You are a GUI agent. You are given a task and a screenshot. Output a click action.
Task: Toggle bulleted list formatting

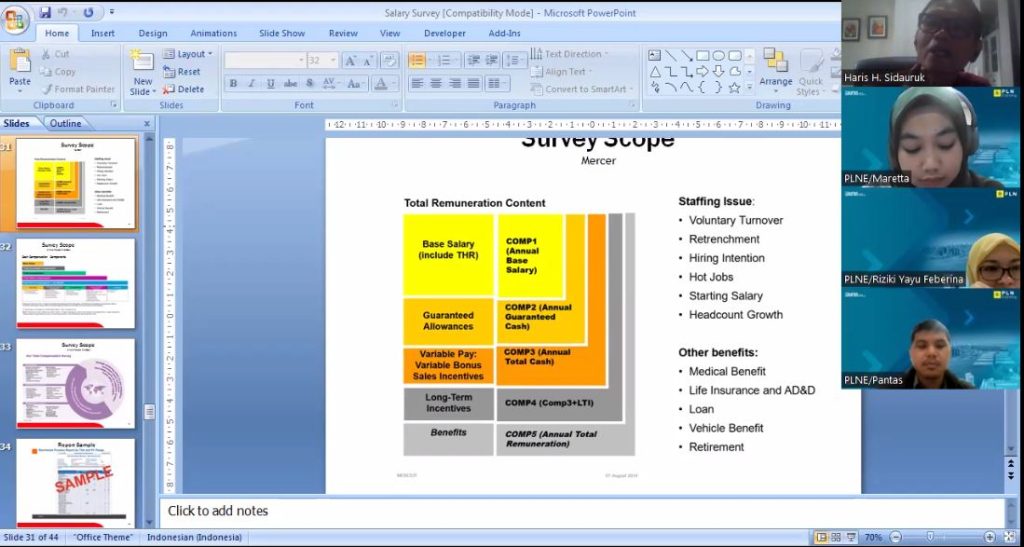tap(417, 60)
